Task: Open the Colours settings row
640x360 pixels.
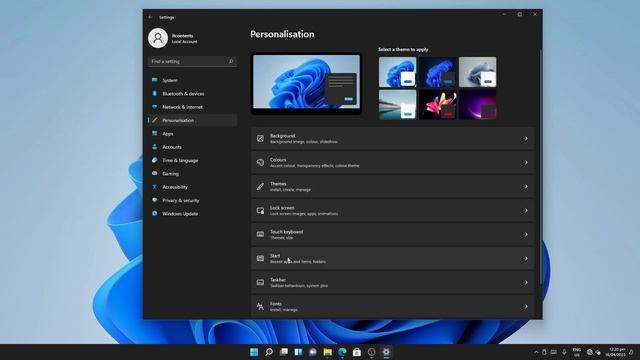Action: [x=393, y=162]
